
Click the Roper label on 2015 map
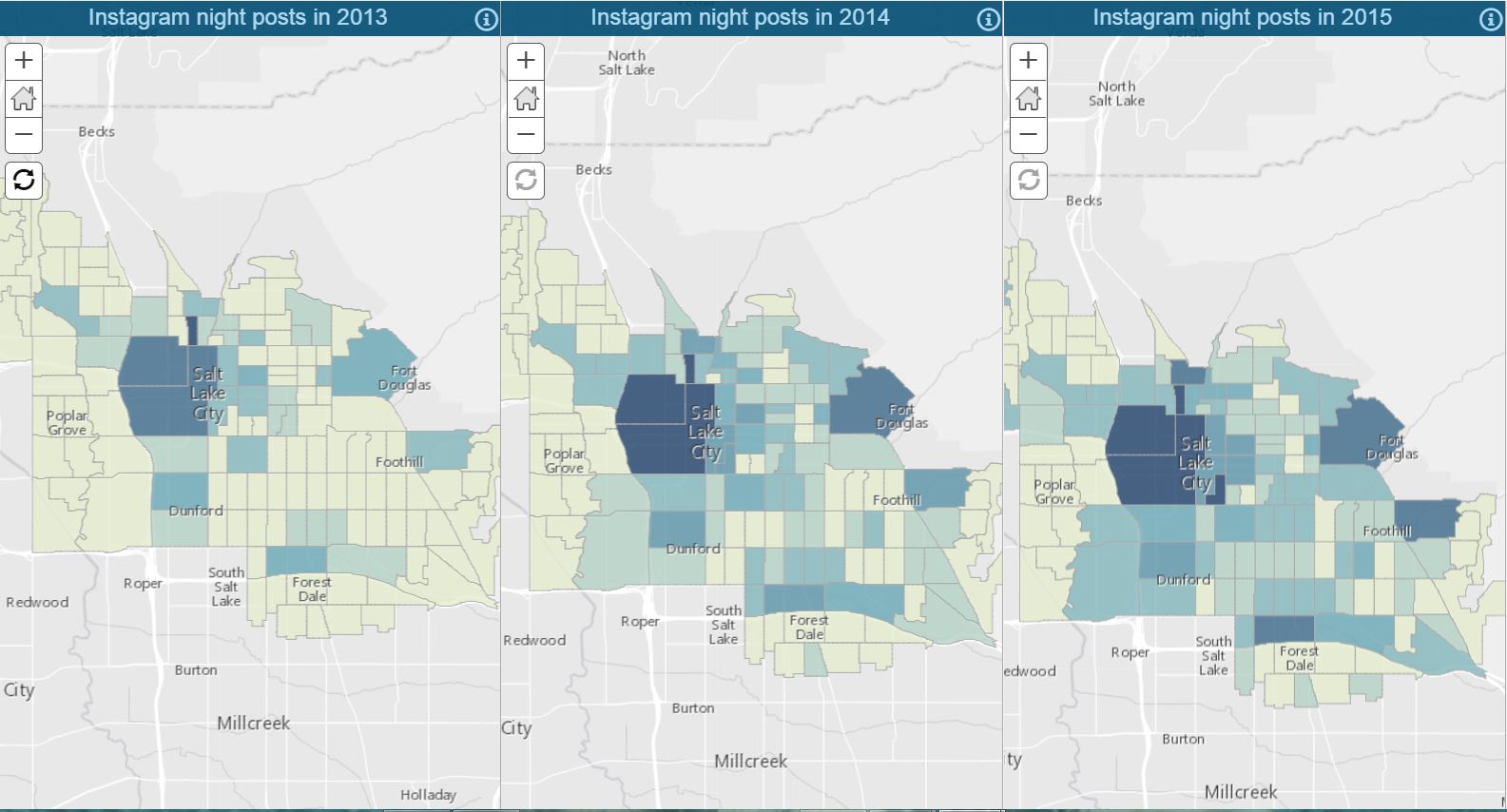[1130, 653]
